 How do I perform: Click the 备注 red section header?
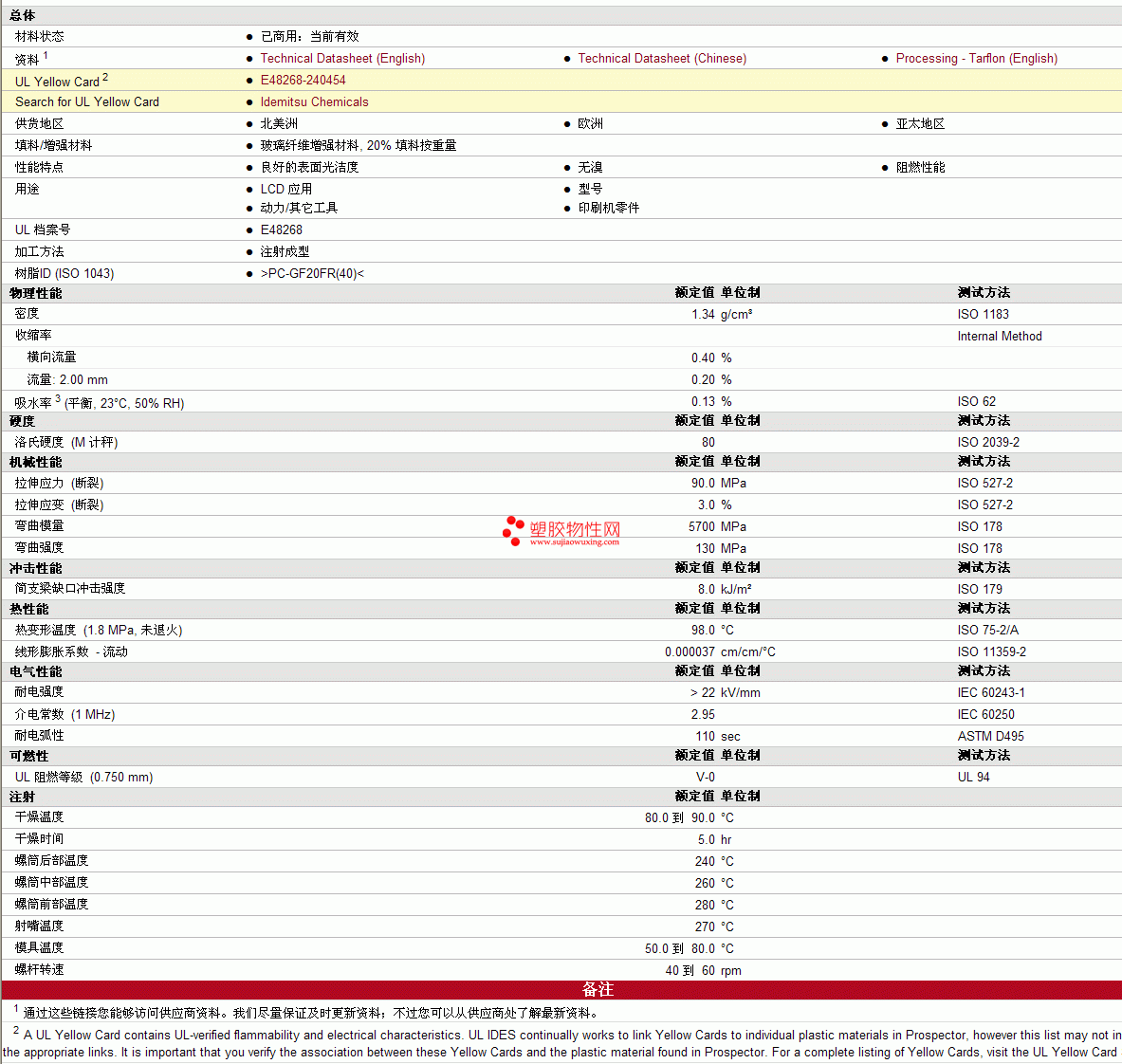pos(561,990)
